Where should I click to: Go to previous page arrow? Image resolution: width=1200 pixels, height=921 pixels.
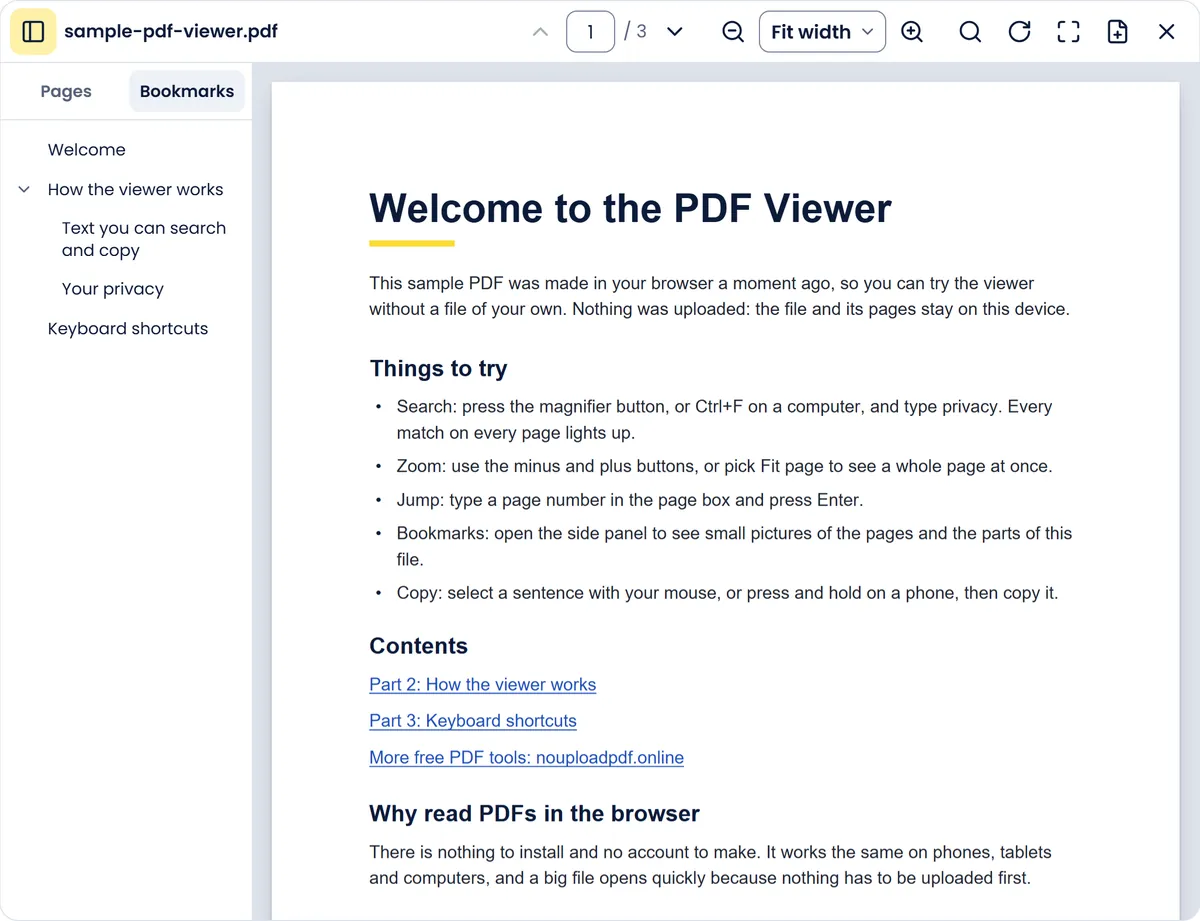point(540,32)
